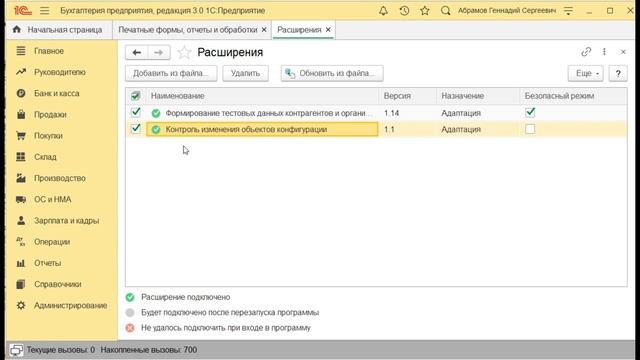This screenshot has width=640, height=360.
Task: Open favorites star in title bar
Action: click(x=425, y=11)
